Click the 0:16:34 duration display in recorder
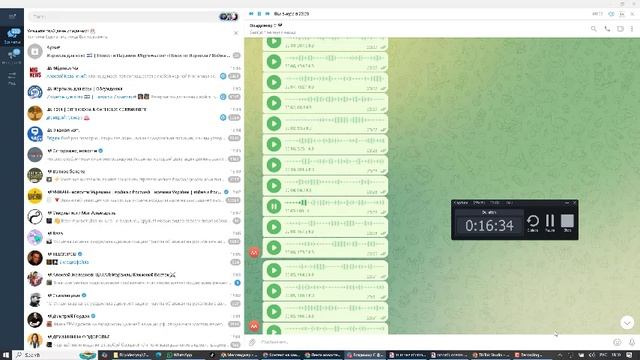 point(489,225)
